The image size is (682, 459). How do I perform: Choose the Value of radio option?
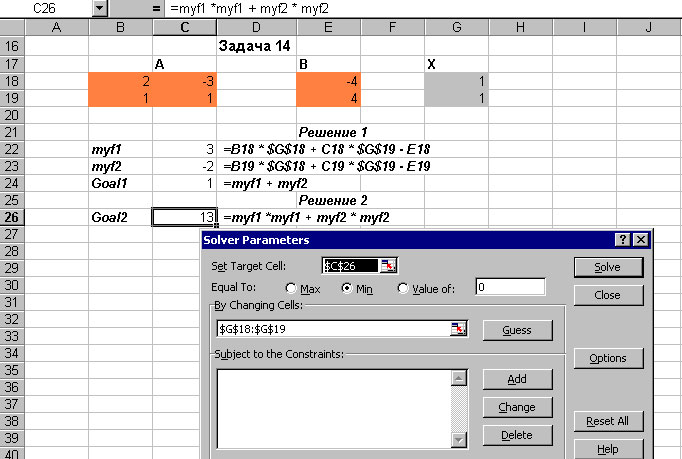click(x=404, y=288)
